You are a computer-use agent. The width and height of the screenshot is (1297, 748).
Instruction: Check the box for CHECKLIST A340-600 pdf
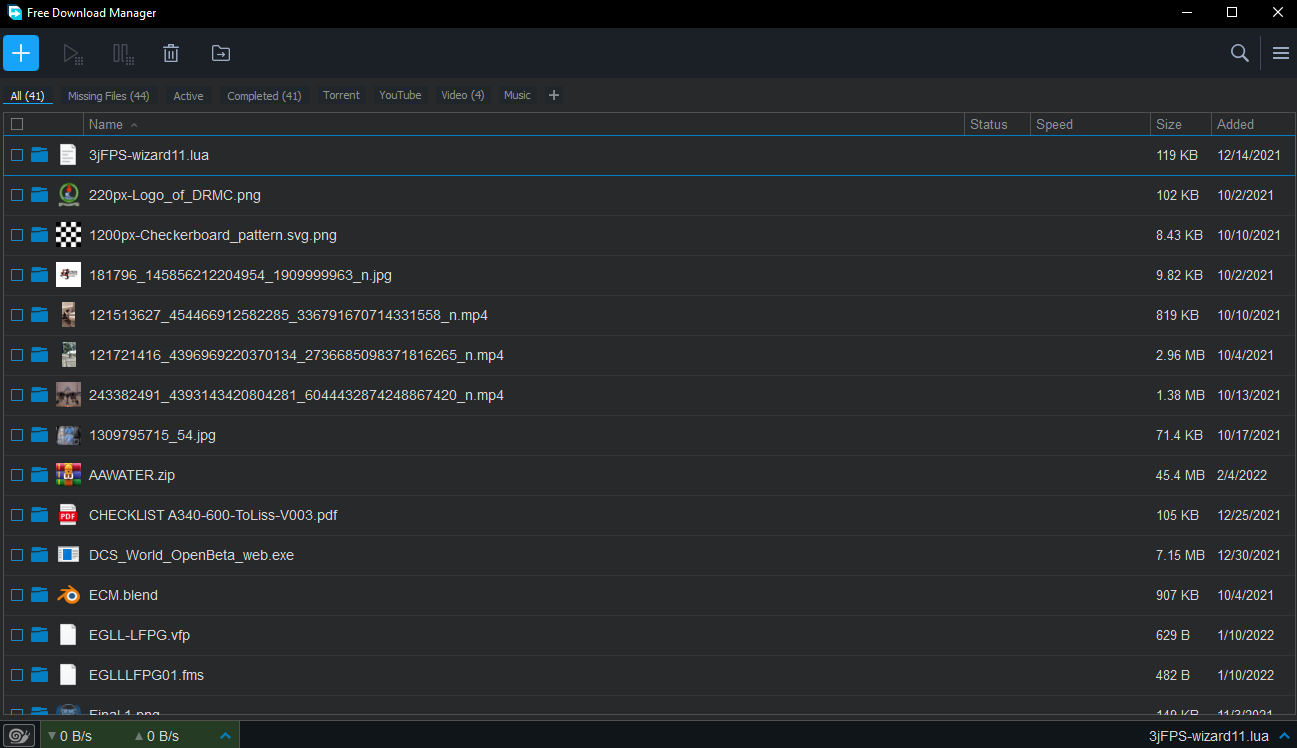(x=17, y=515)
